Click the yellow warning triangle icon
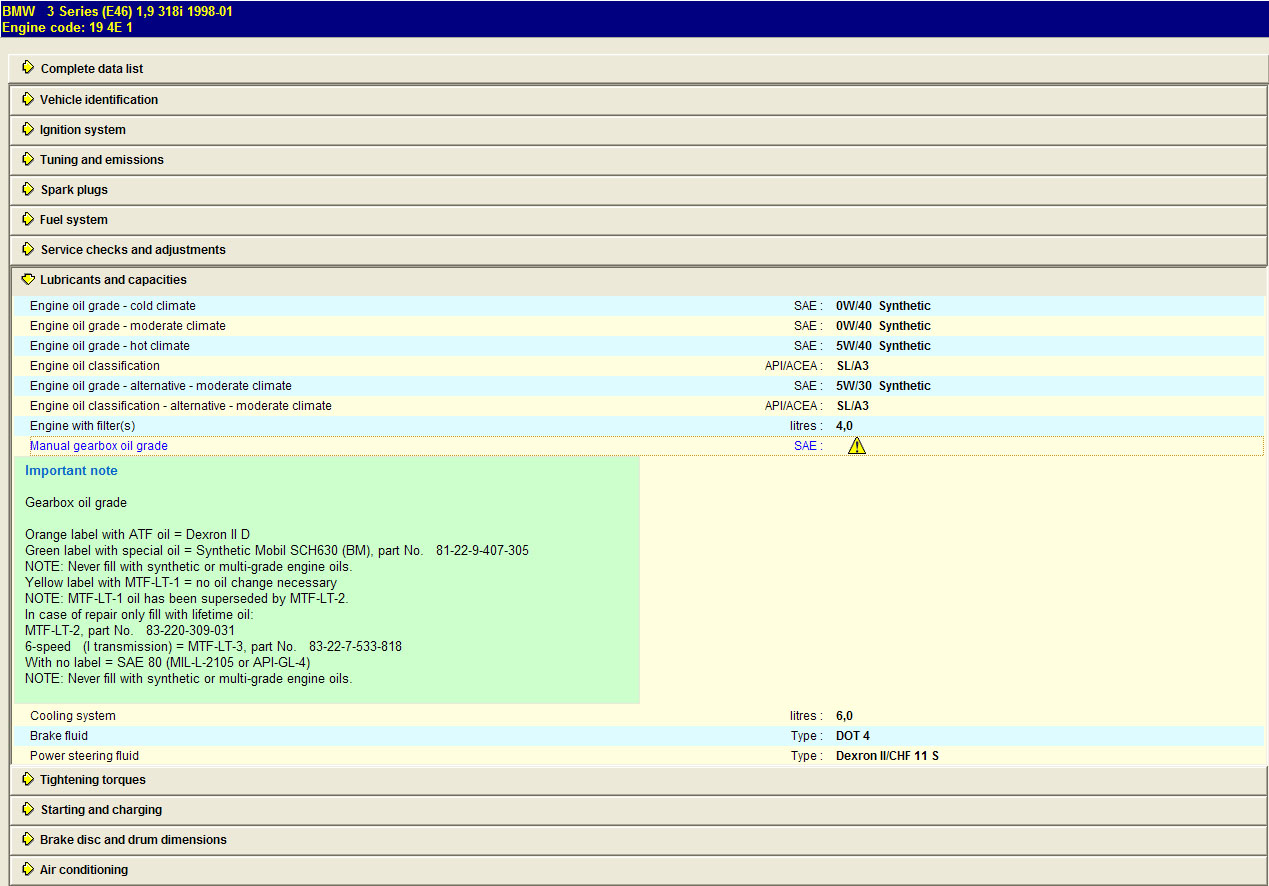This screenshot has height=886, width=1269. click(856, 446)
